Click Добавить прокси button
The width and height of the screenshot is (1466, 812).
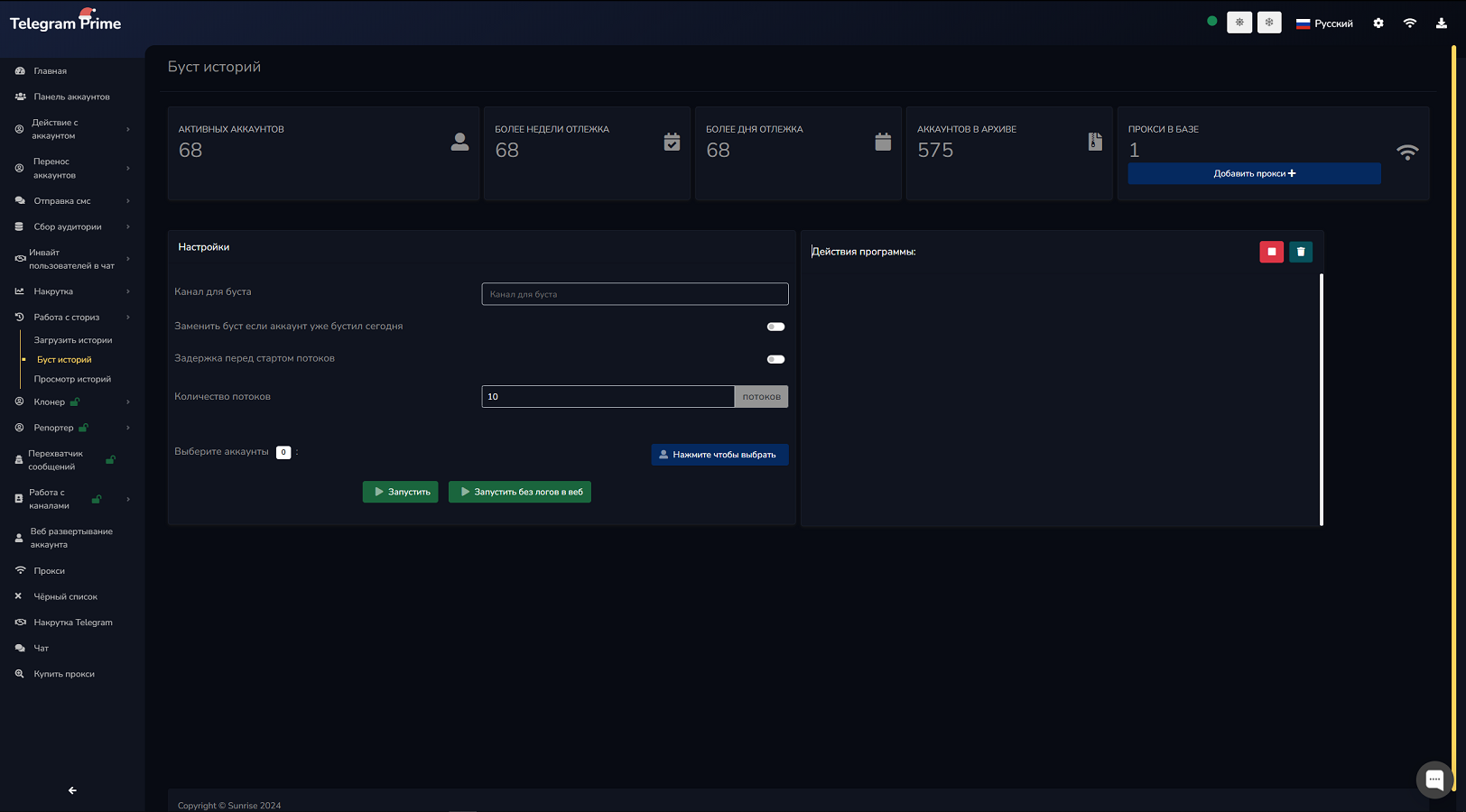1254,173
